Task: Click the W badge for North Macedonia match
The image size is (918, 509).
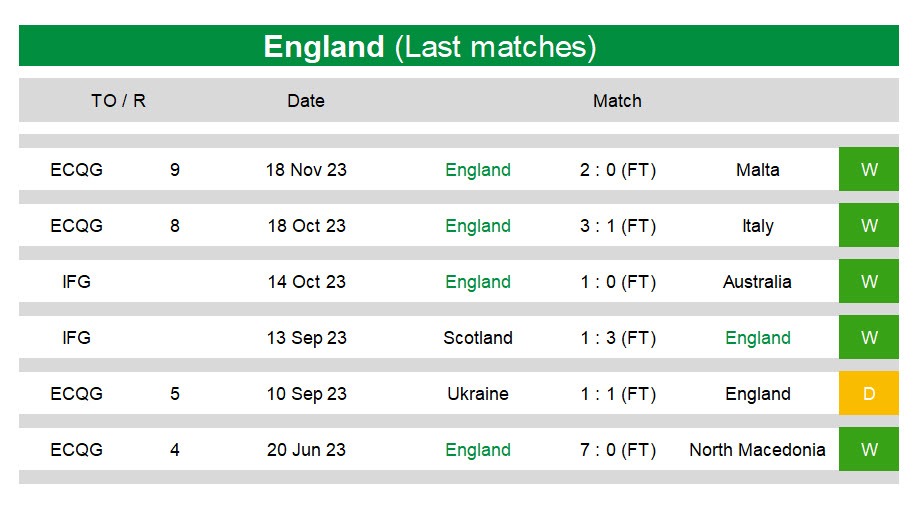Action: point(869,449)
